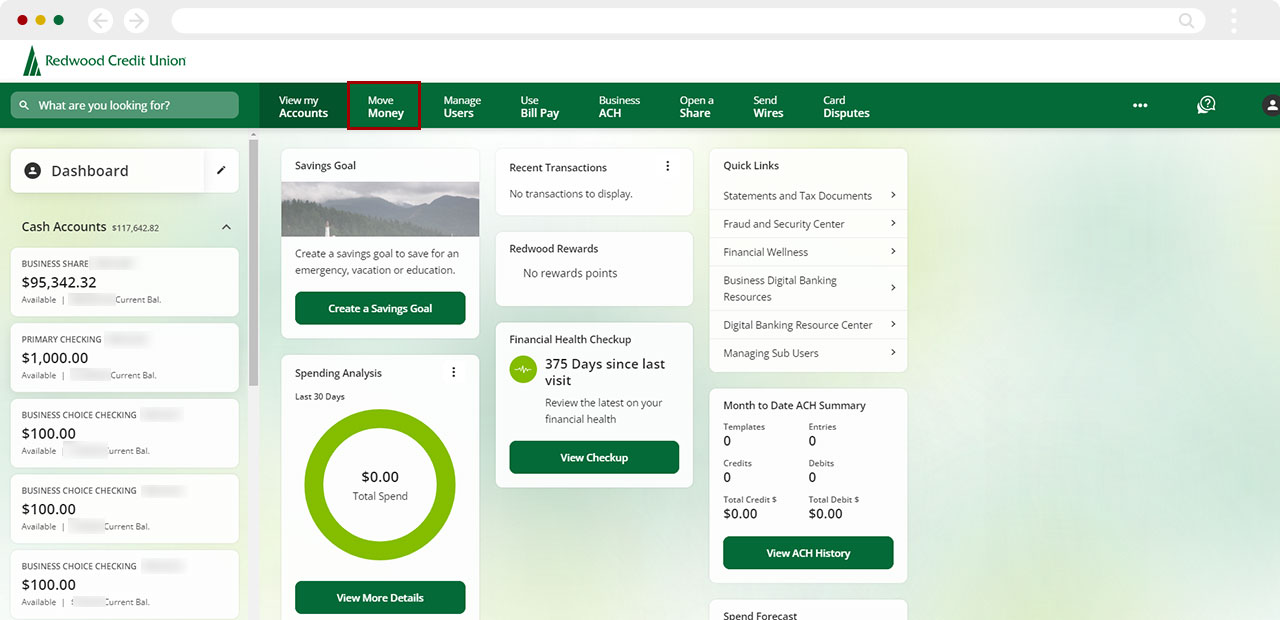This screenshot has height=620, width=1280.
Task: Select Open a Share
Action: click(696, 106)
